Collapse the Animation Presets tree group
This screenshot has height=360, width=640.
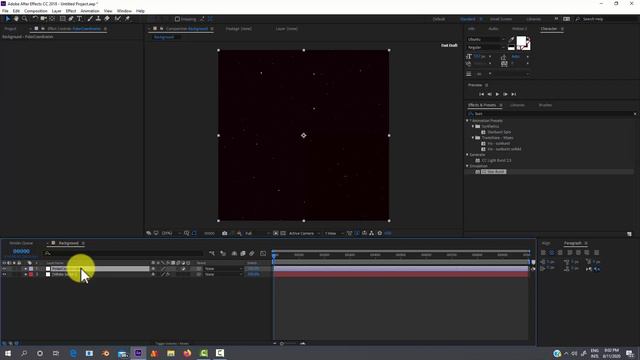pos(467,120)
